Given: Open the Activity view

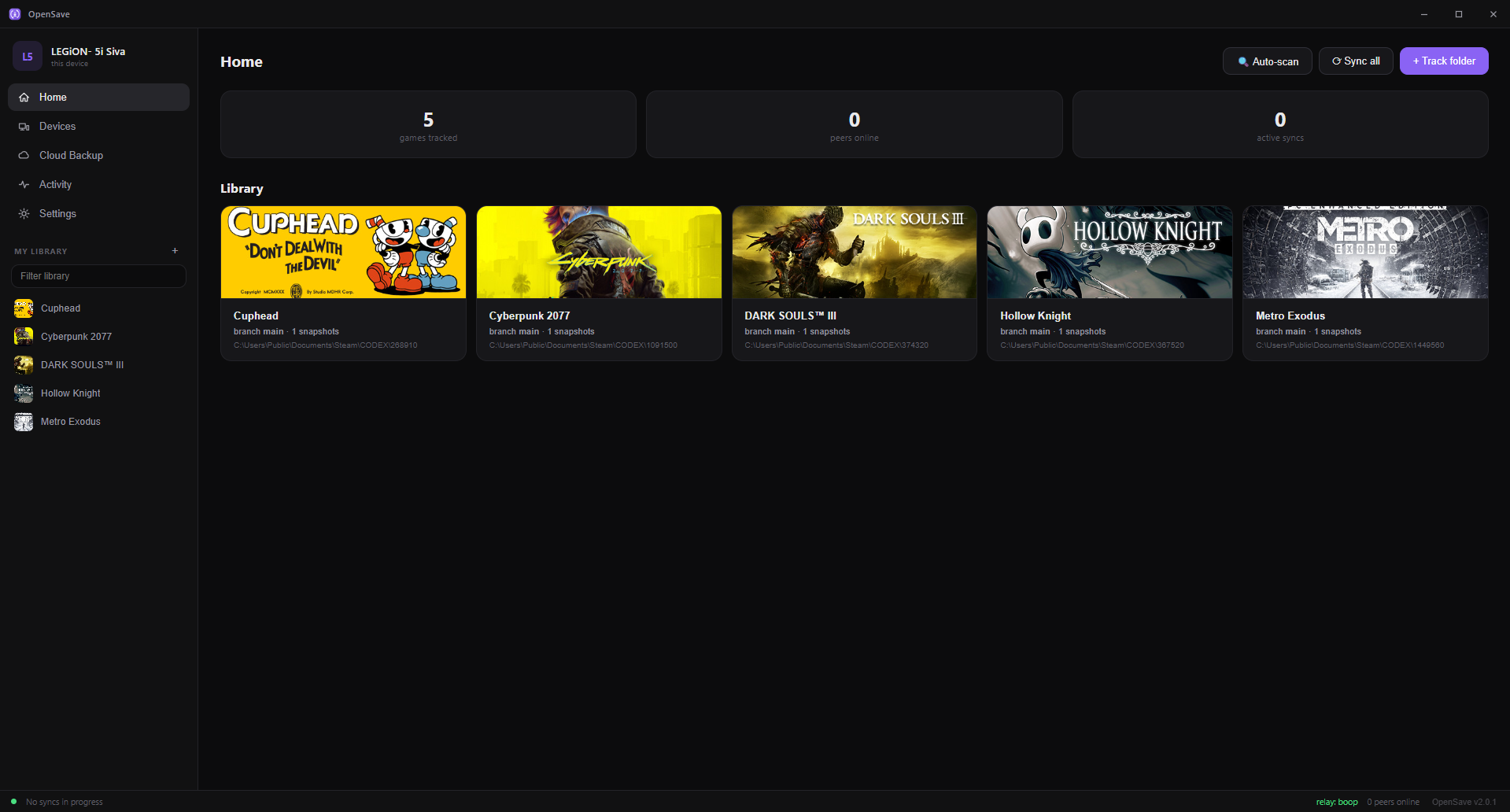Looking at the screenshot, I should point(98,185).
